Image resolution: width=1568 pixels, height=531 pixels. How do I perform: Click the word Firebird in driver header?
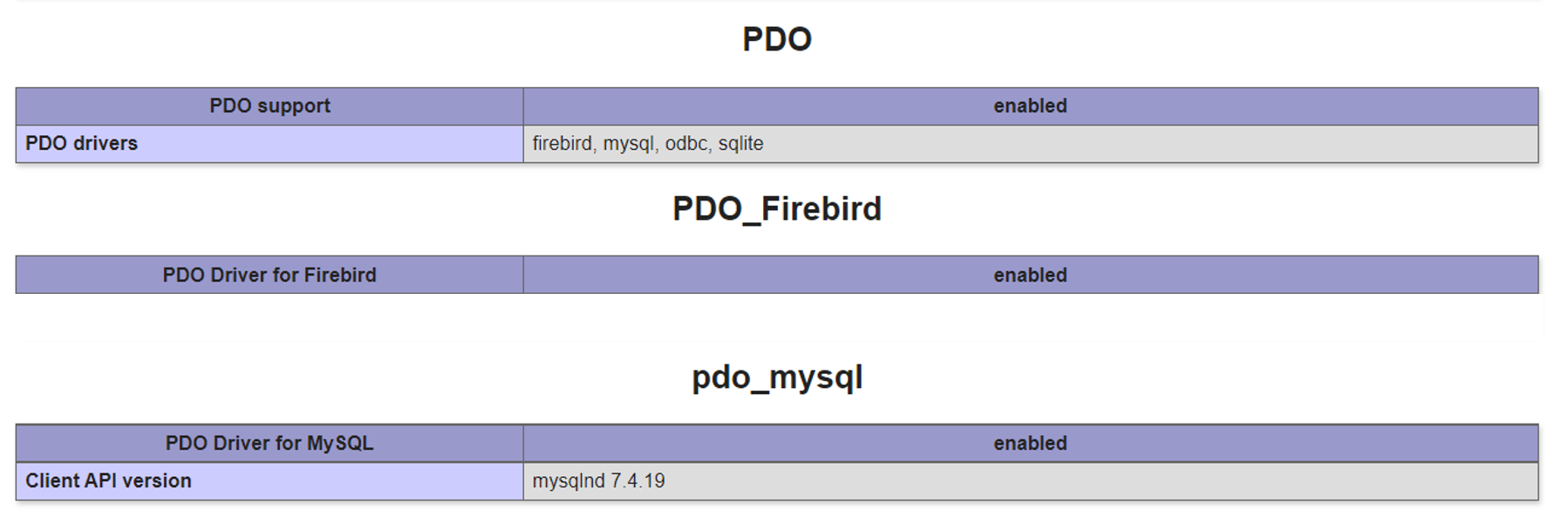(340, 275)
